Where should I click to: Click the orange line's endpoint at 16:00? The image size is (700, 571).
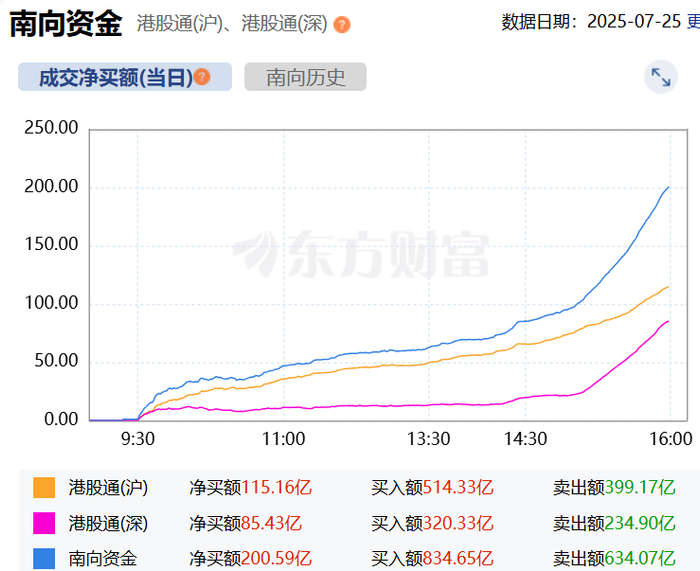click(x=668, y=287)
